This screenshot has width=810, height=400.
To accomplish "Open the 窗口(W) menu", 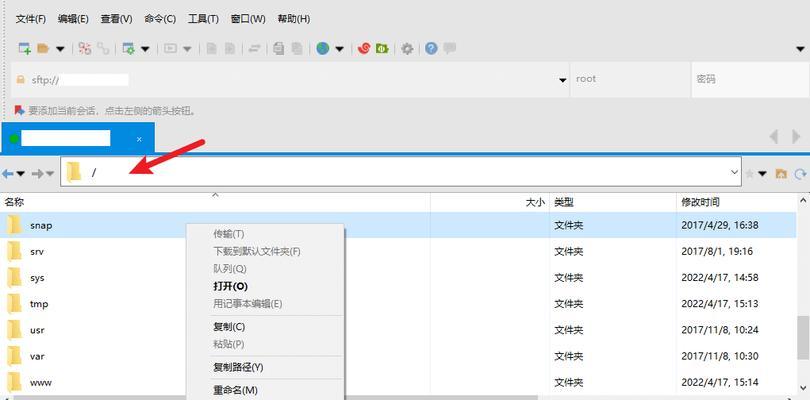I will pyautogui.click(x=248, y=19).
